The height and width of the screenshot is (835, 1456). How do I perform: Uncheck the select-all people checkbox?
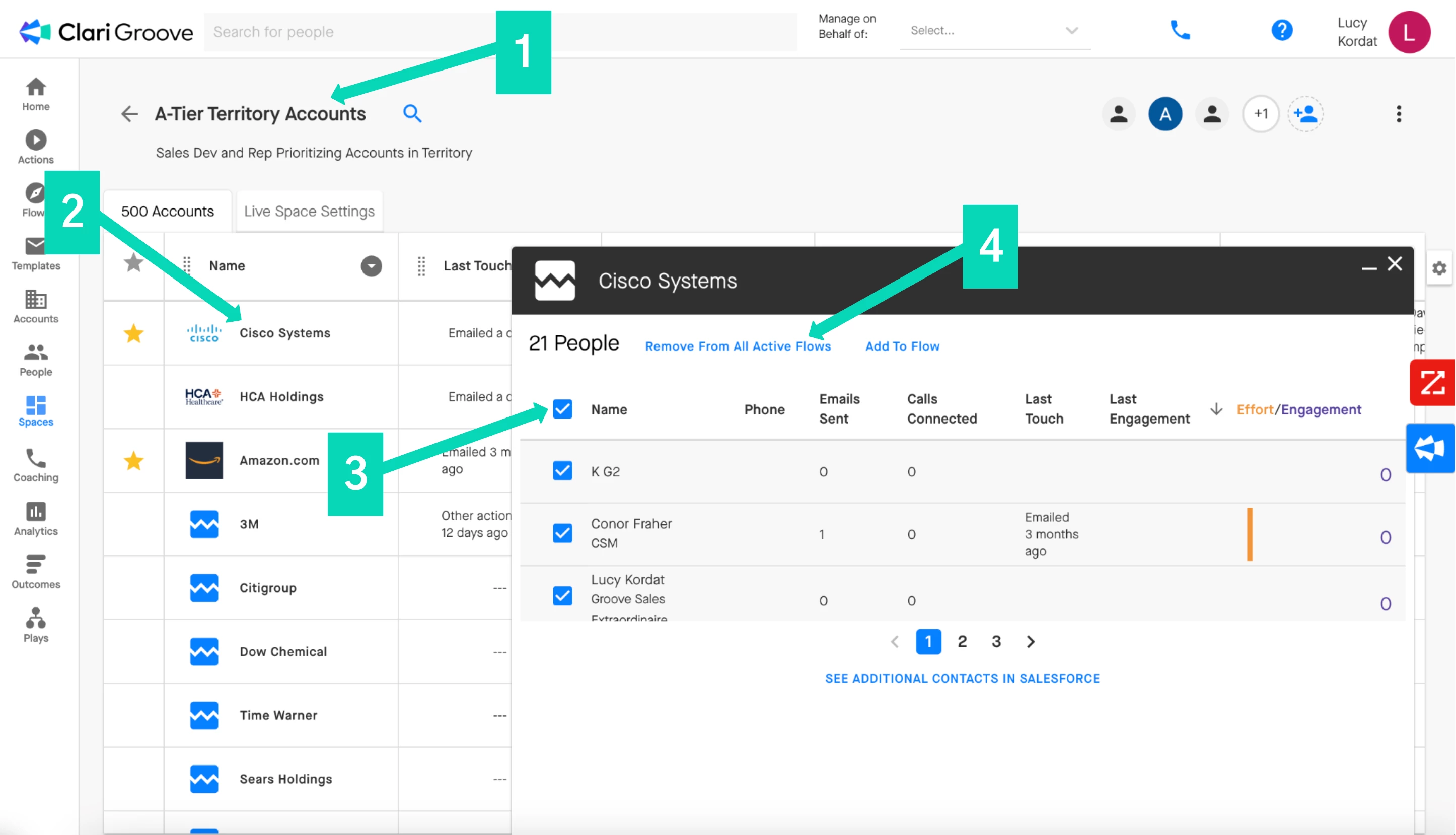point(562,409)
